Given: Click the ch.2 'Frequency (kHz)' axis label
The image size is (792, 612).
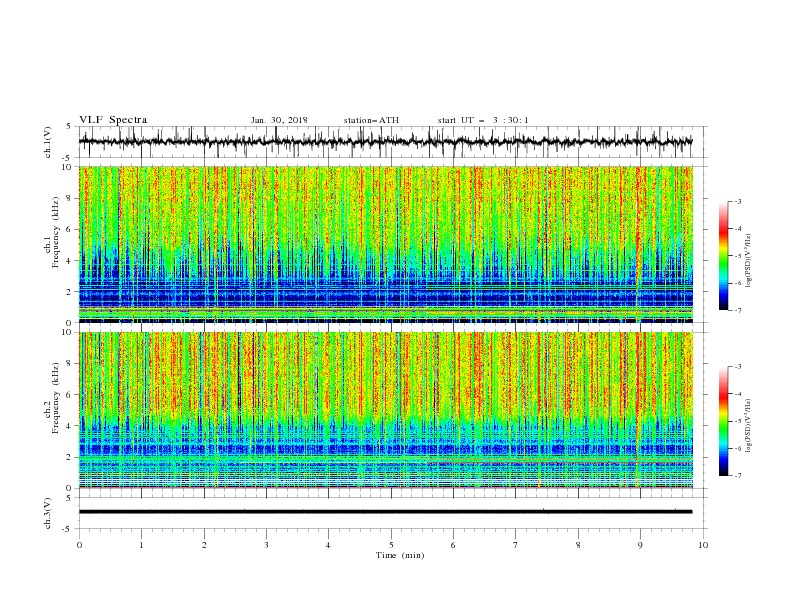Looking at the screenshot, I should point(56,398).
